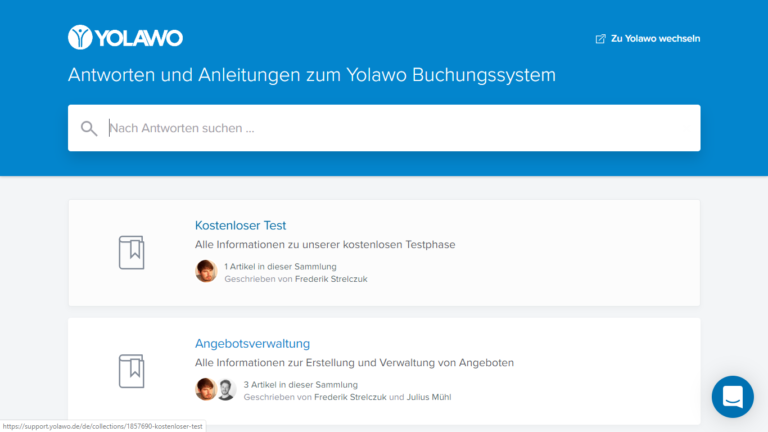Click text 3 Artikel in dieser Sammlung

point(300,384)
